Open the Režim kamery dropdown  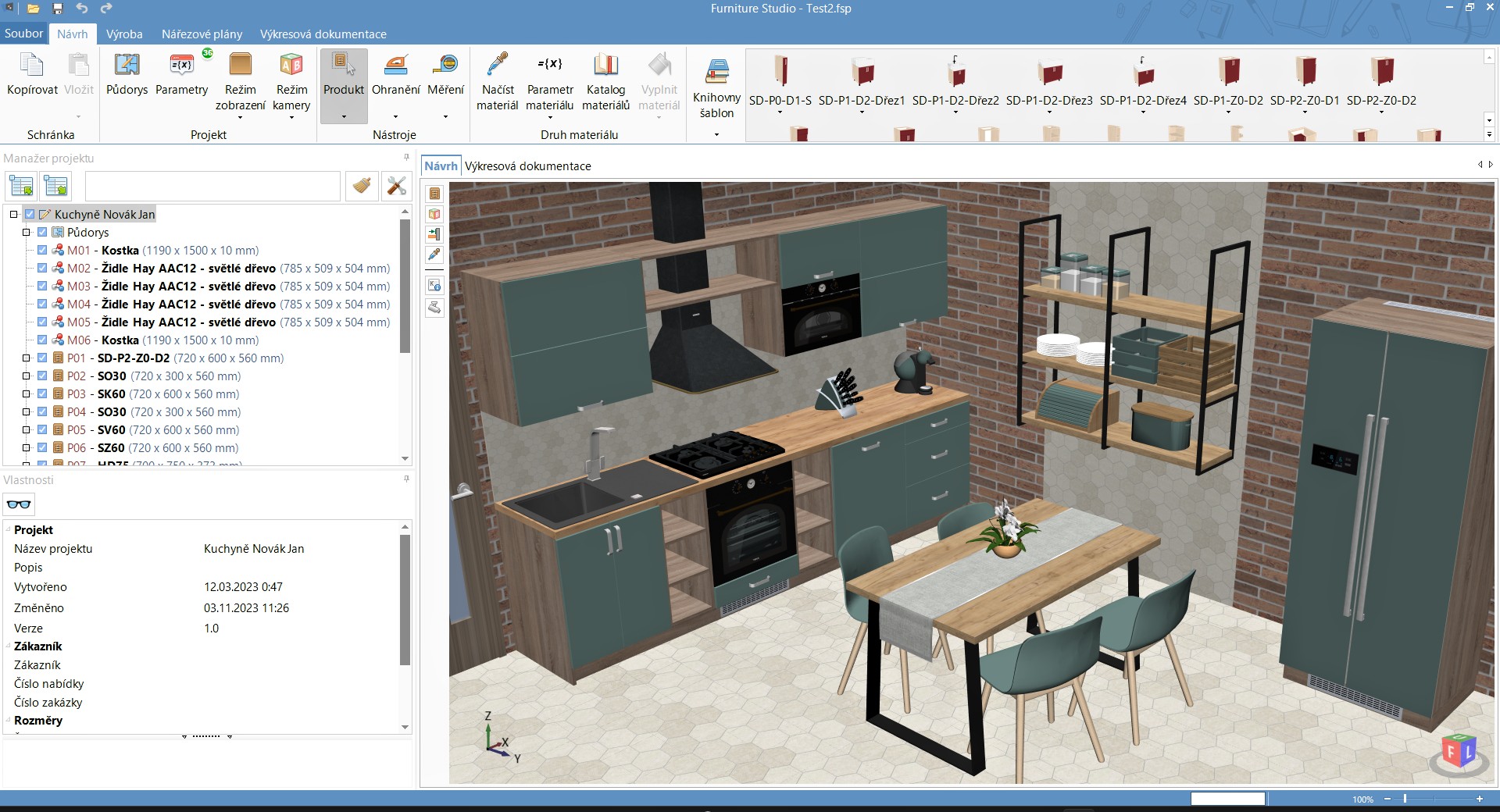(291, 118)
